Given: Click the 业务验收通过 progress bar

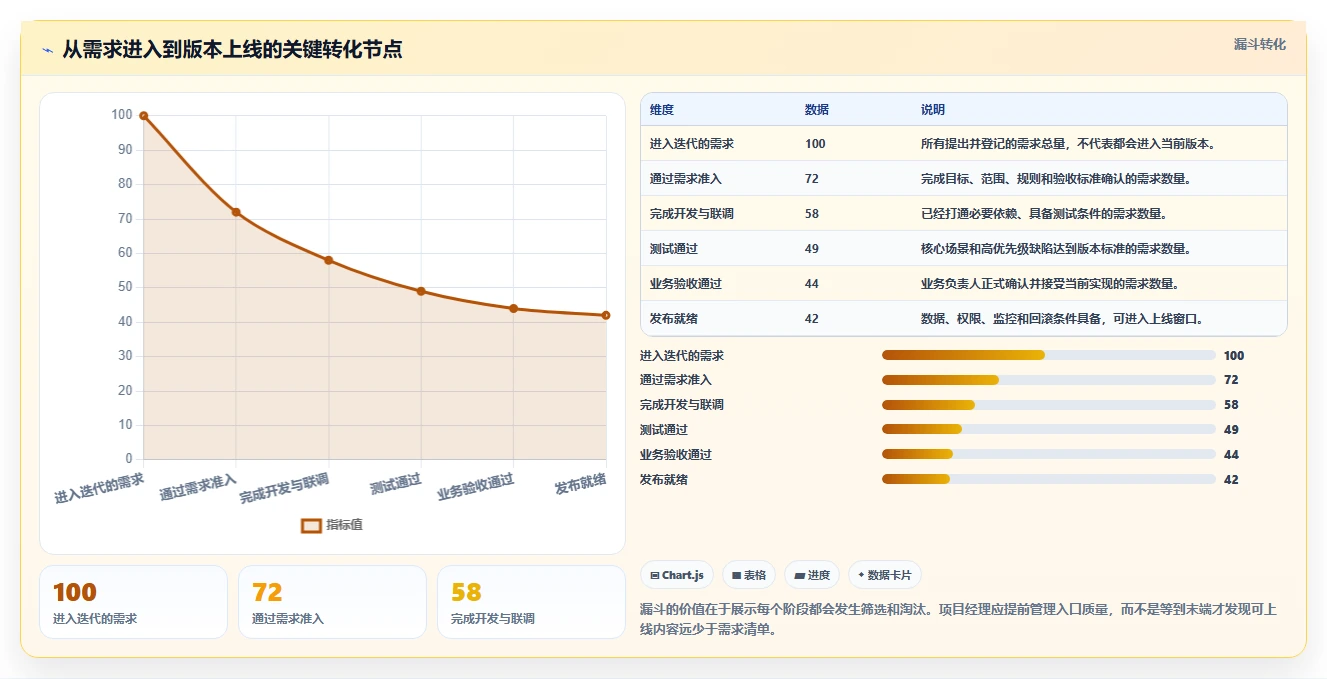Looking at the screenshot, I should (1049, 455).
